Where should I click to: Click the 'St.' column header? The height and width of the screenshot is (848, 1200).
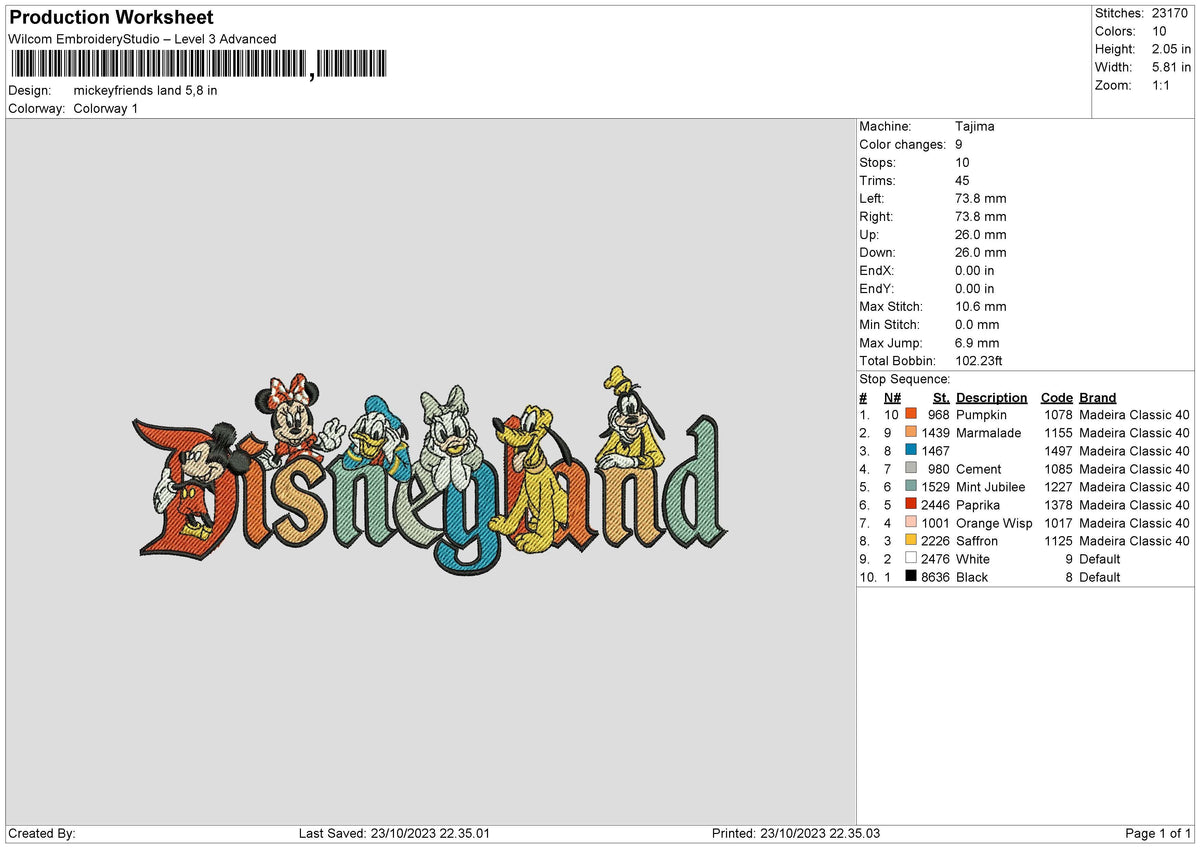(x=942, y=397)
